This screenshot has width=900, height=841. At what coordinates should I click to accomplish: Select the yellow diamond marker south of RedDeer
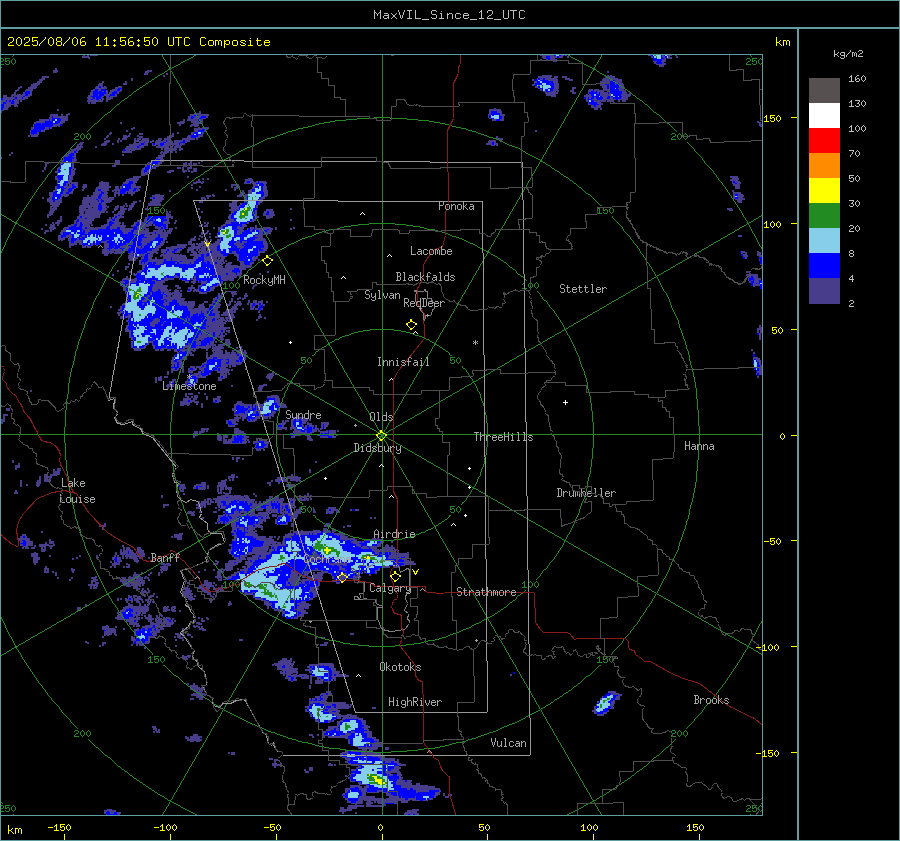click(x=411, y=325)
